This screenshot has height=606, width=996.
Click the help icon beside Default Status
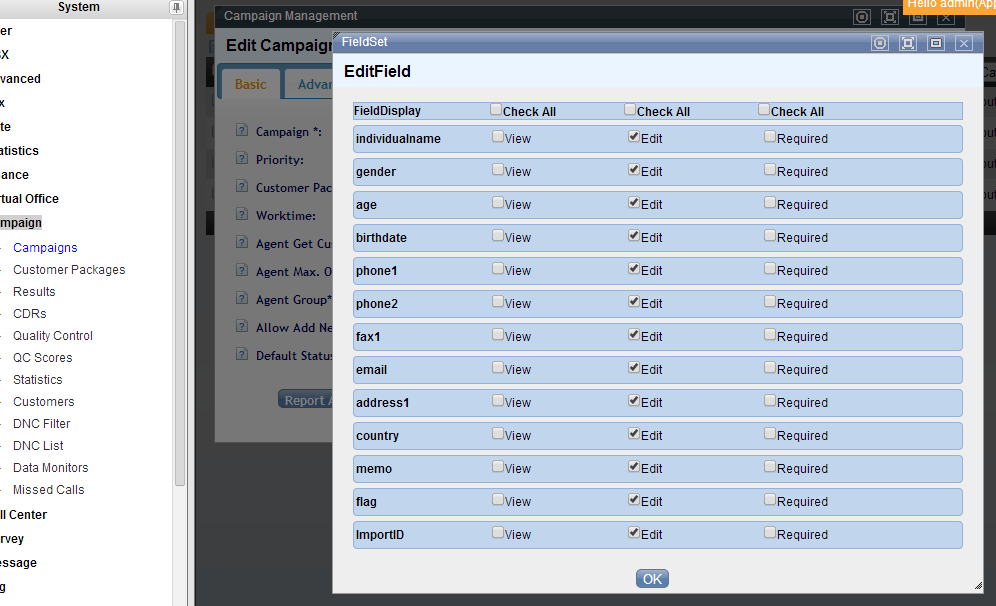tap(241, 355)
